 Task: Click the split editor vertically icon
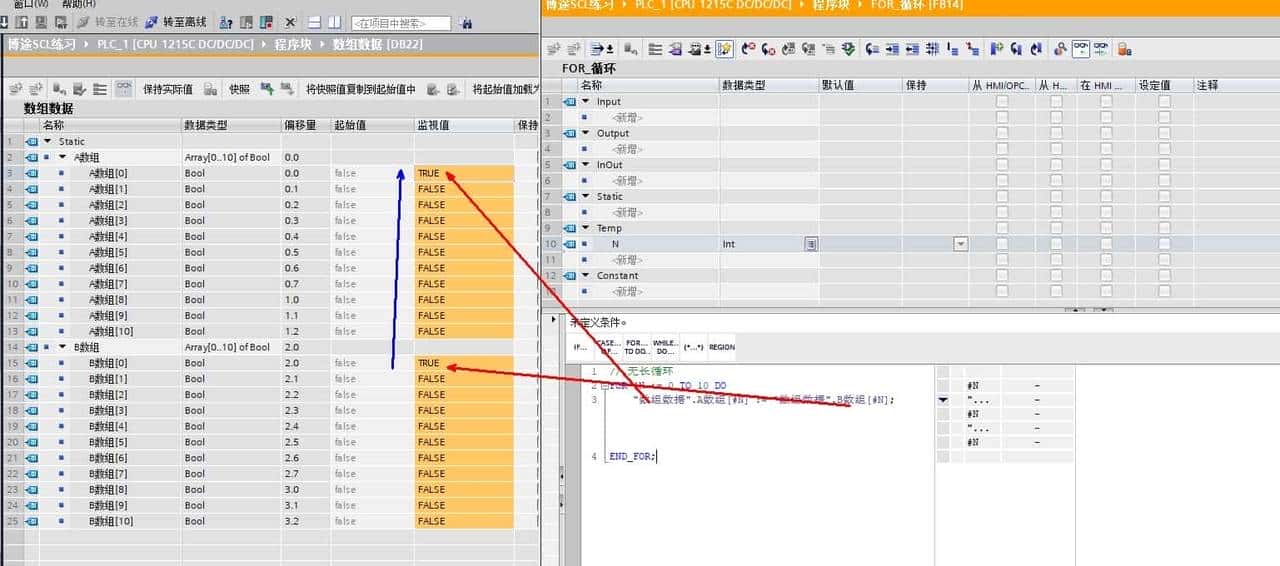[334, 22]
